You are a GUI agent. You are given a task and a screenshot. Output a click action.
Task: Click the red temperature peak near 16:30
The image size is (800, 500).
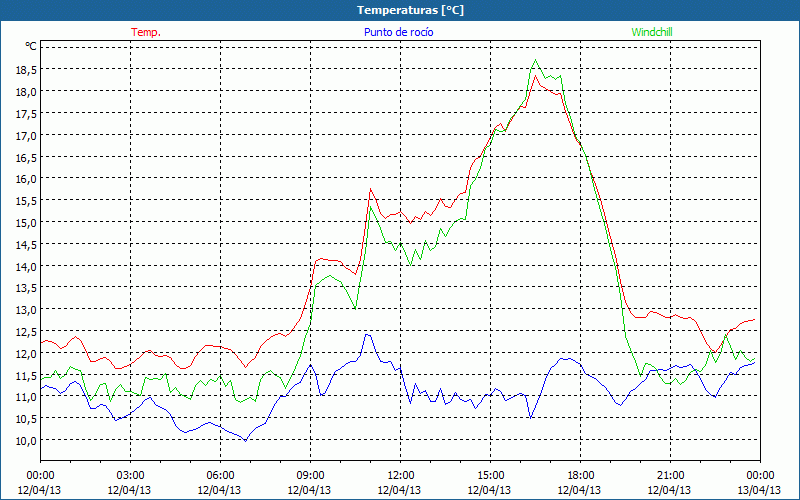point(535,76)
